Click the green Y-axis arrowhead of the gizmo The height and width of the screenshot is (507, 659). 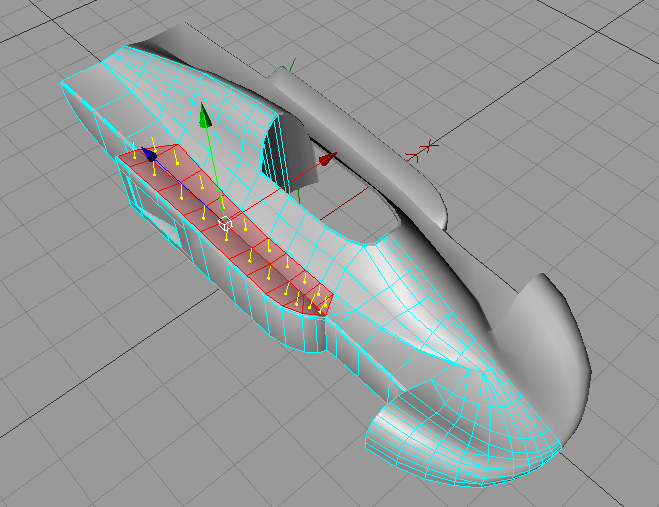pos(205,116)
